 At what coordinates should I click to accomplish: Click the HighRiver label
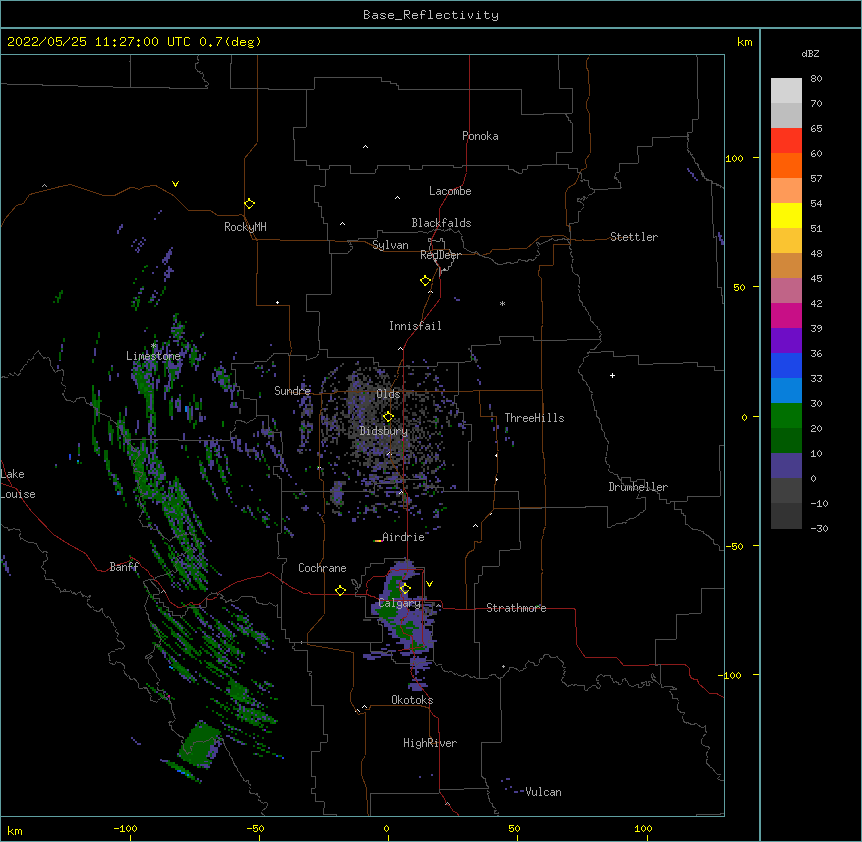430,743
